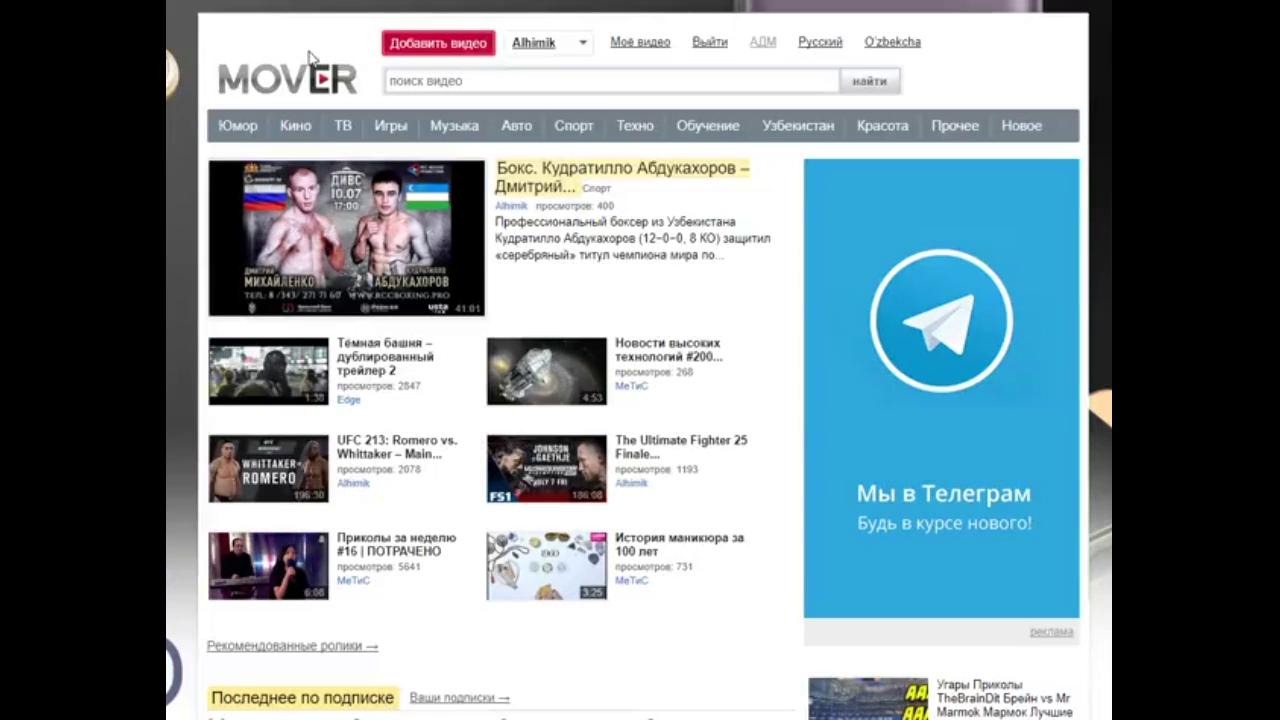Open the История маникюра за 100 лет title

(x=679, y=544)
